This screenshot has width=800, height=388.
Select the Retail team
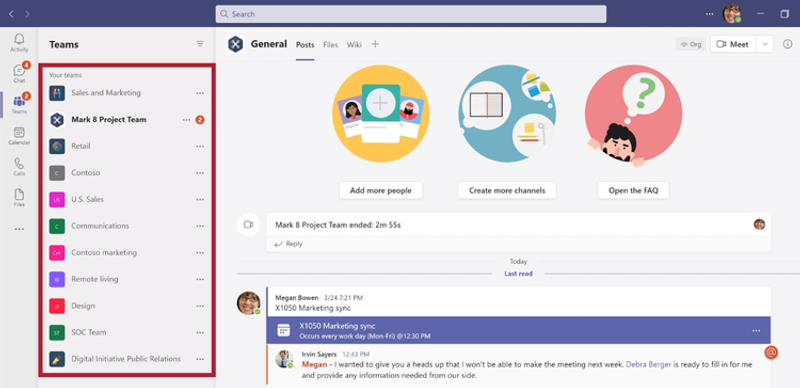click(127, 147)
